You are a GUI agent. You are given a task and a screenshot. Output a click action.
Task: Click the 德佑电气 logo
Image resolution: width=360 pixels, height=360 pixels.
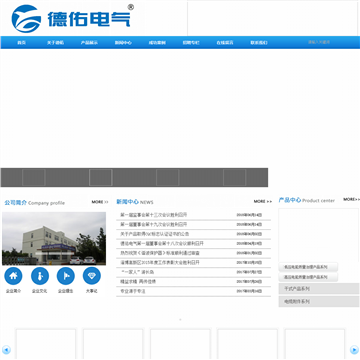click(73, 18)
